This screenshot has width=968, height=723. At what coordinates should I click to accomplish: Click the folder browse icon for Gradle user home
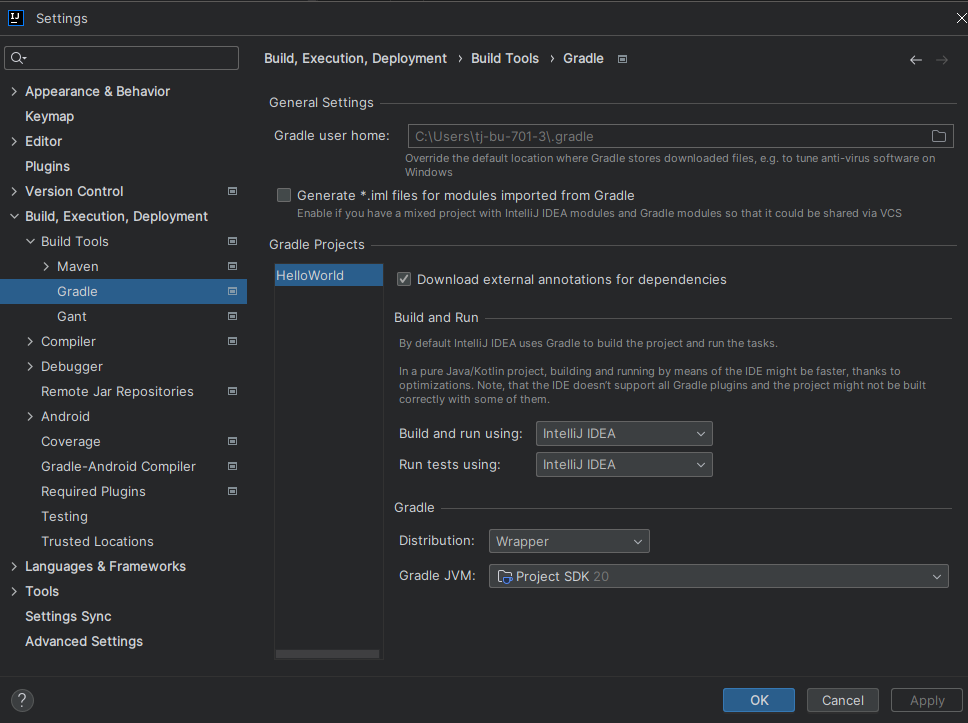pyautogui.click(x=939, y=137)
